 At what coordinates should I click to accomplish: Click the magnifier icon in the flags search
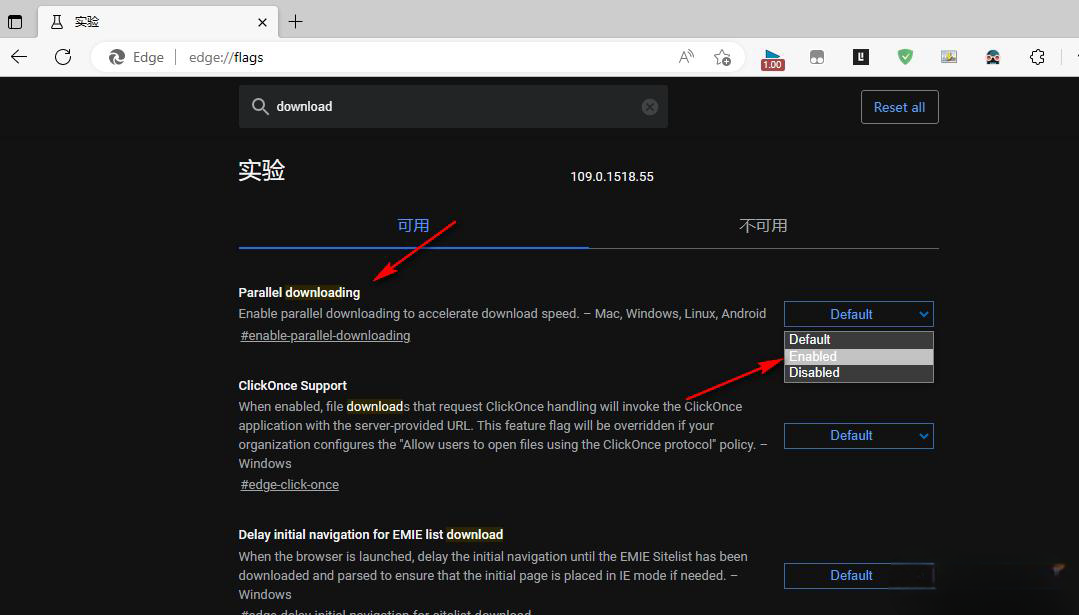click(x=259, y=107)
